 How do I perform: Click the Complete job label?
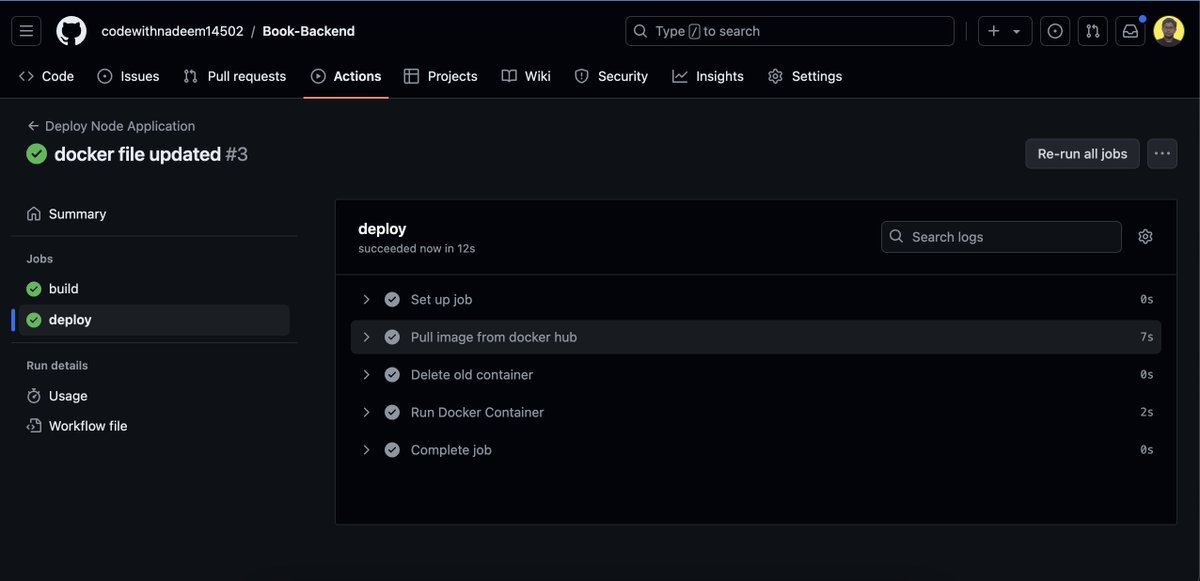(451, 450)
